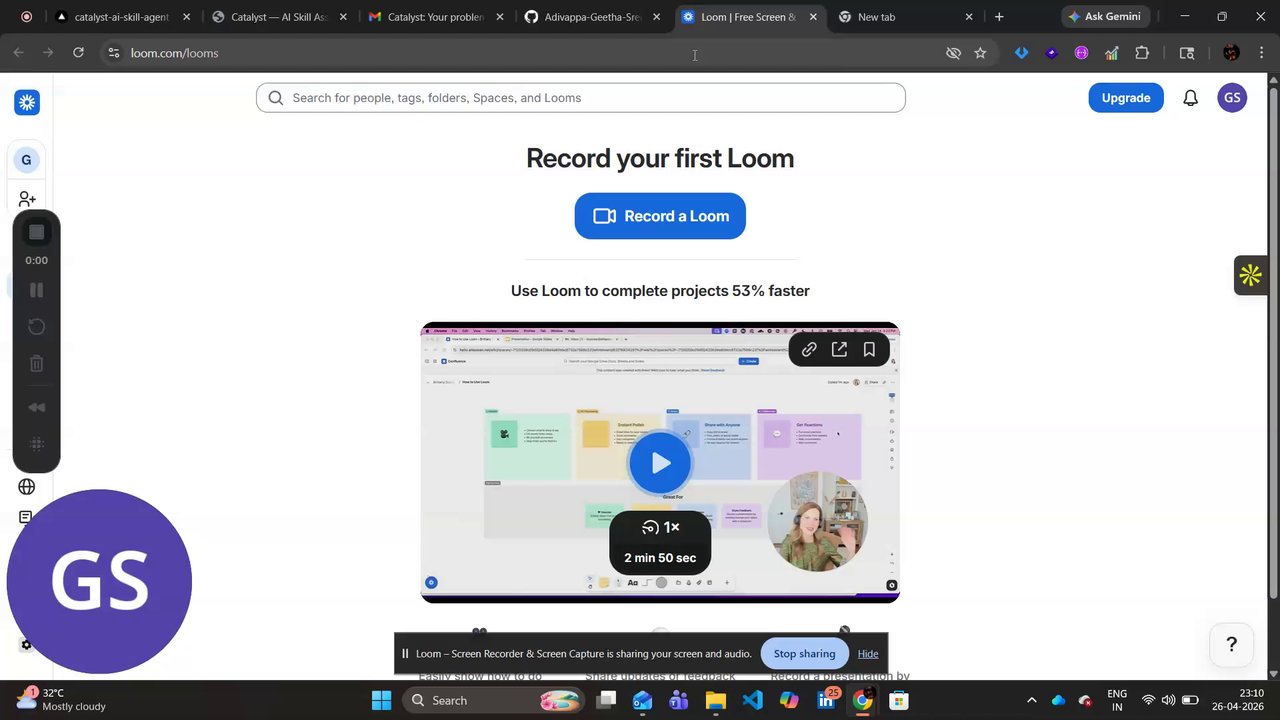1280x720 pixels.
Task: Click the invite people icon in the sidebar
Action: 27,200
